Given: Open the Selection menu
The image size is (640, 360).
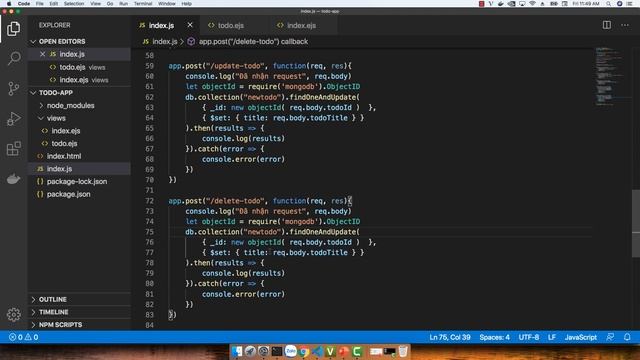Looking at the screenshot, I should (74, 4).
